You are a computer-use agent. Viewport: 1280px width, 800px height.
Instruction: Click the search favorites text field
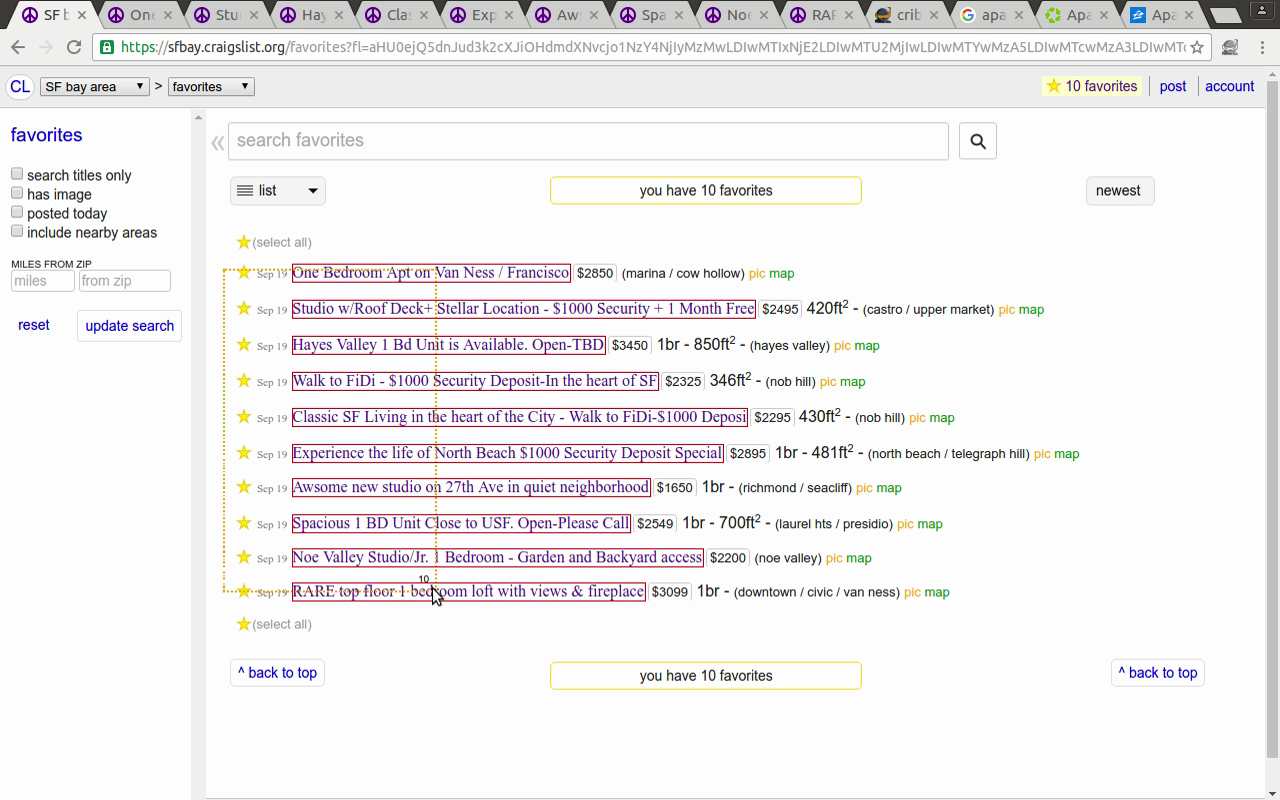click(588, 141)
